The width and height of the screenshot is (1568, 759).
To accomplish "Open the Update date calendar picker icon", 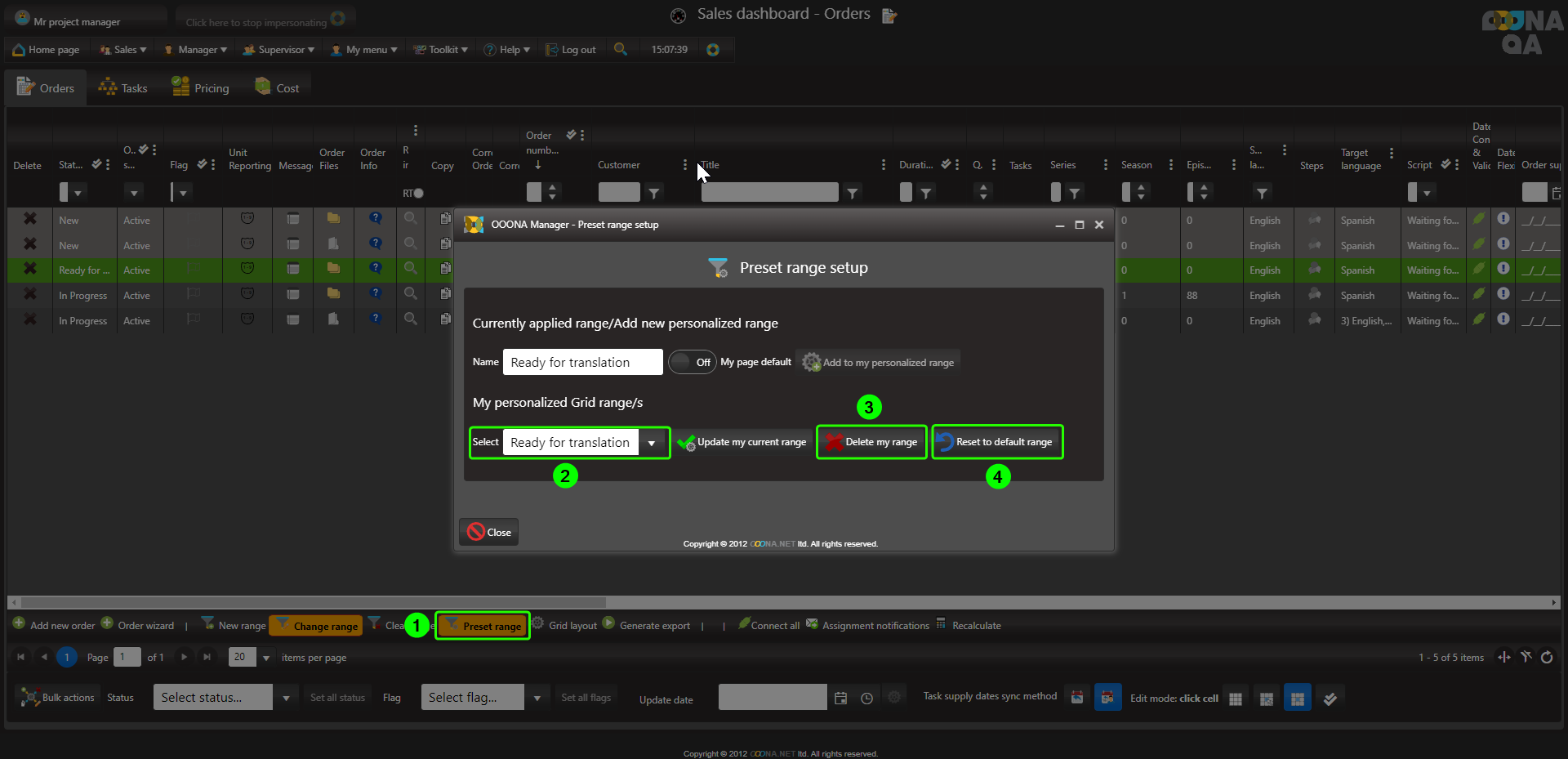I will 840,698.
